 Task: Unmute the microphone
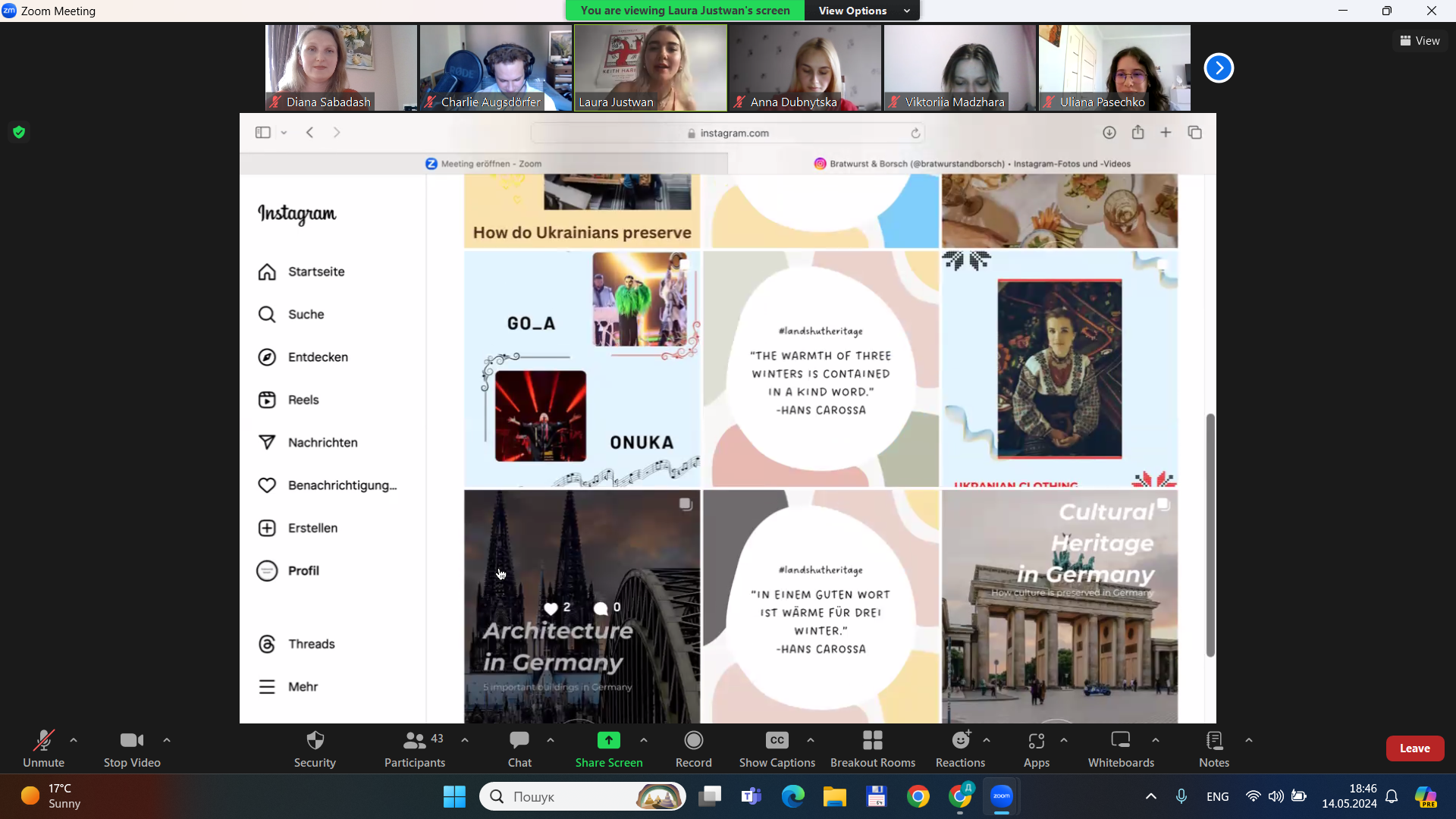coord(43,740)
